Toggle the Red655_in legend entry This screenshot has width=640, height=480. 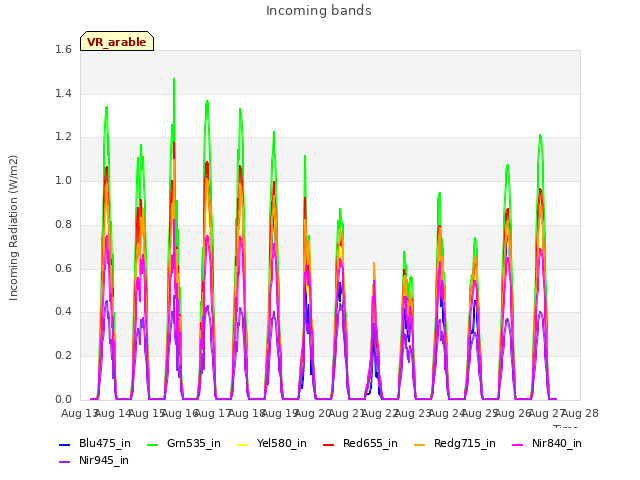[x=360, y=444]
